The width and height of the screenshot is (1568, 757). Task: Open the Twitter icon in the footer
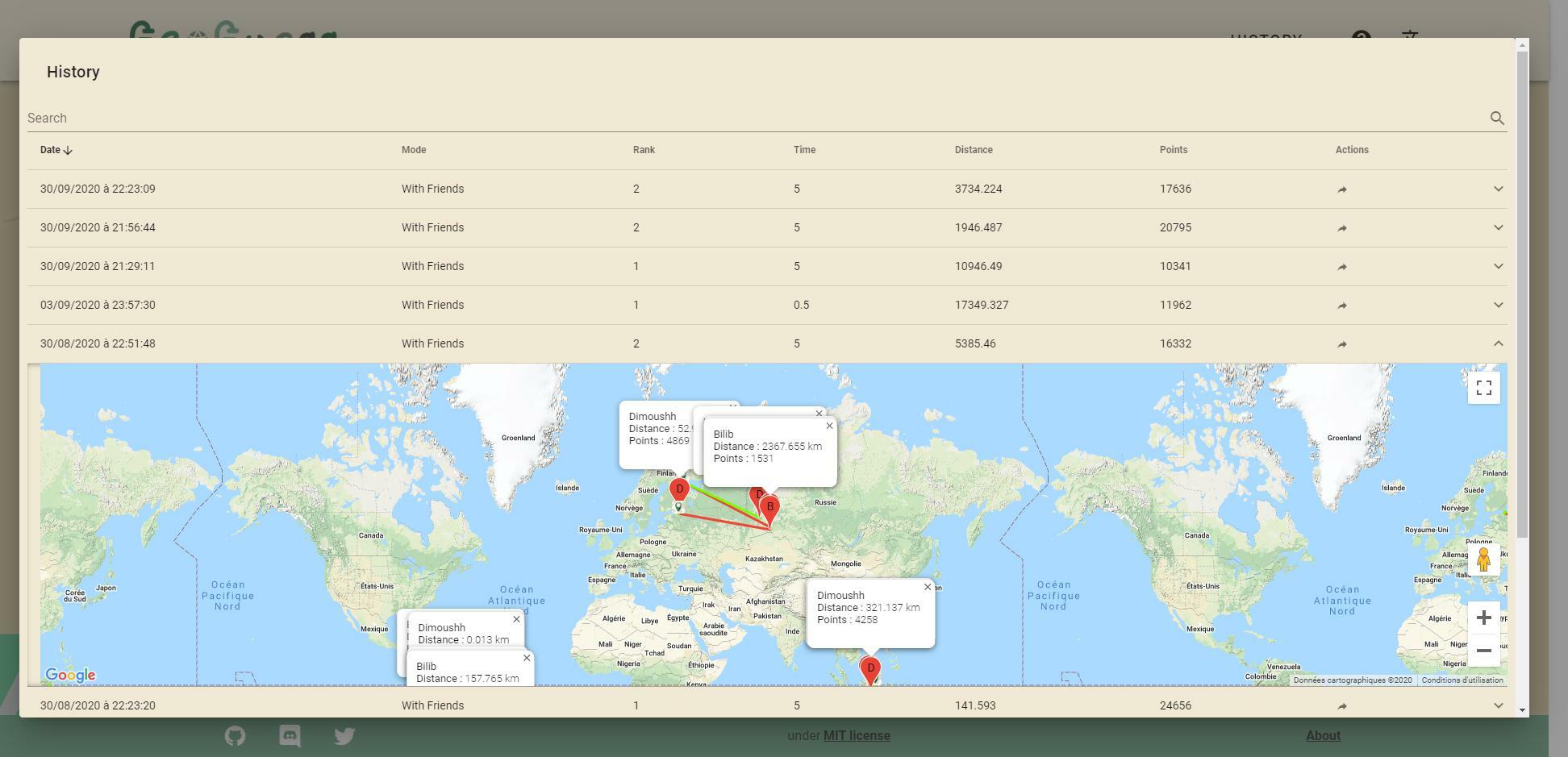point(344,735)
